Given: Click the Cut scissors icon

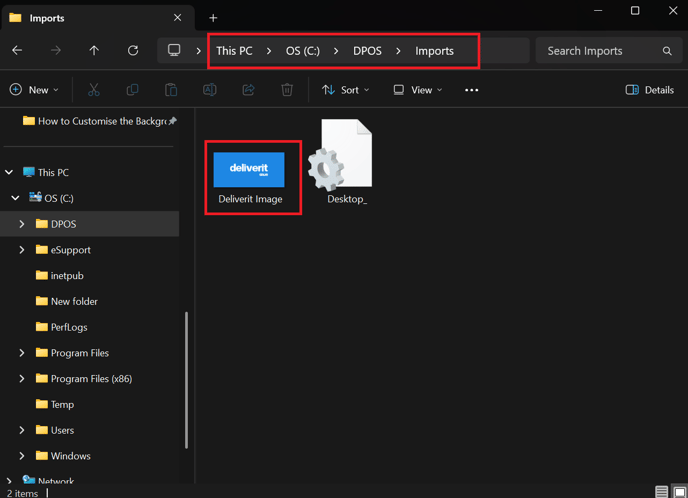Looking at the screenshot, I should (x=93, y=90).
